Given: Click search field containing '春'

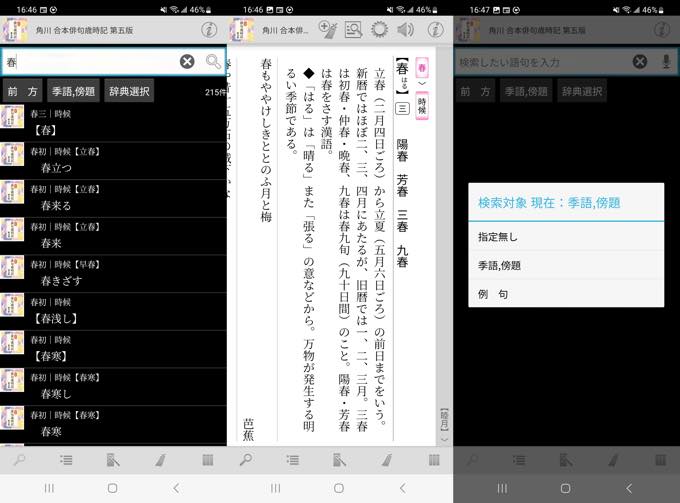Looking at the screenshot, I should point(90,62).
